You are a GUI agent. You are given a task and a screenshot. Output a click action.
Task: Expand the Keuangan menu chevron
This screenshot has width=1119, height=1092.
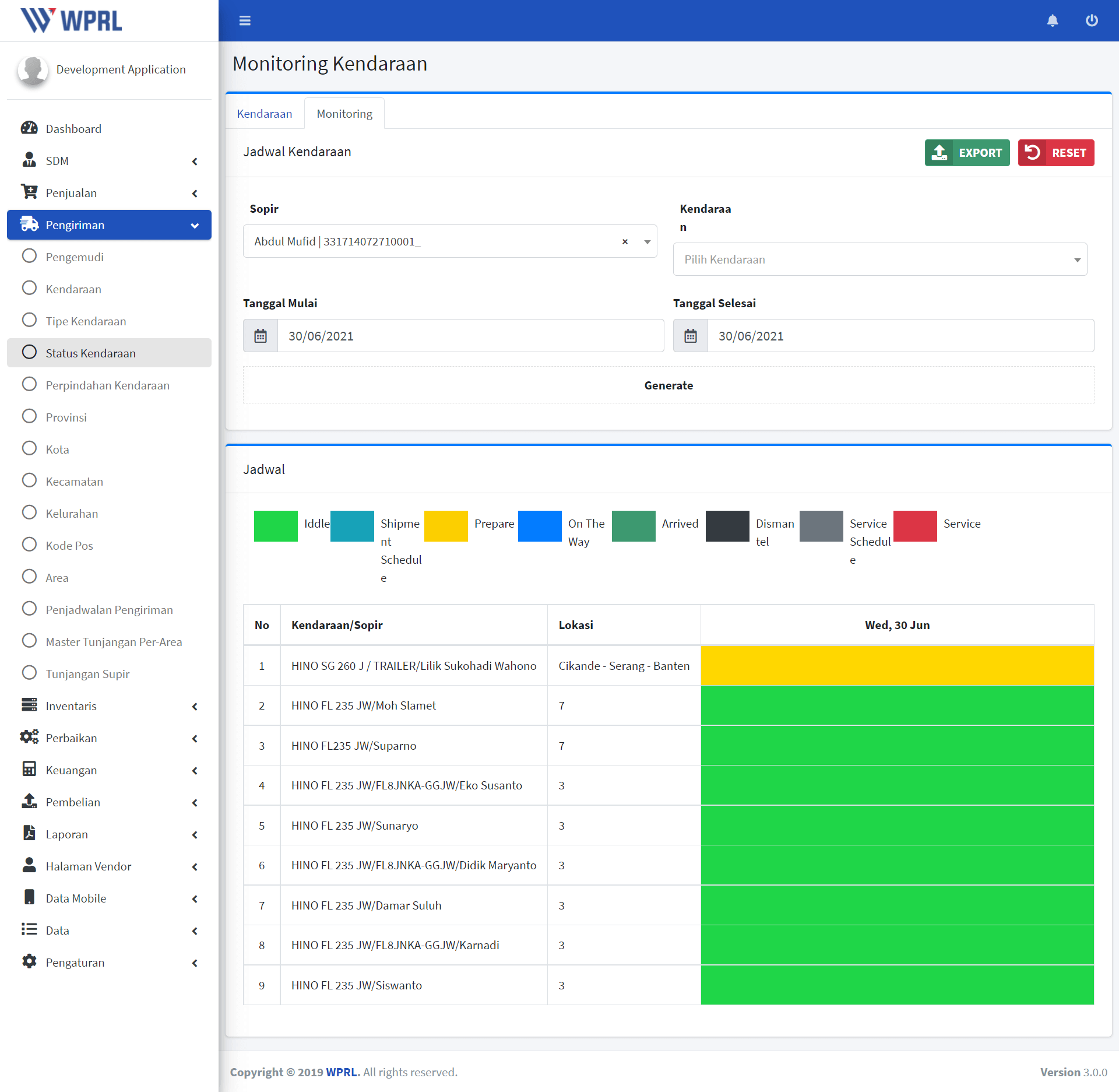[195, 771]
